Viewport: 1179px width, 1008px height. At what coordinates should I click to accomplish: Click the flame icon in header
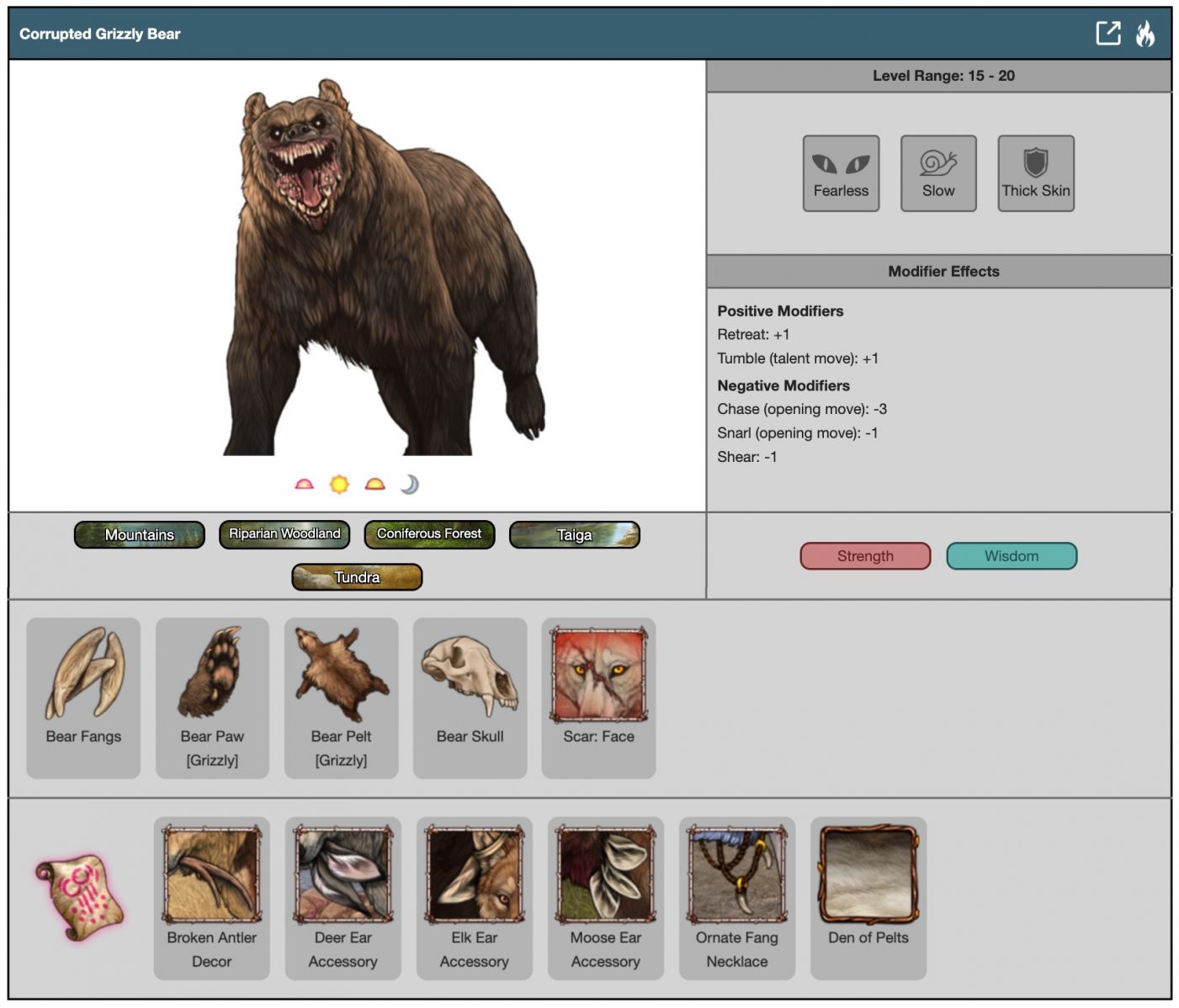click(x=1144, y=34)
